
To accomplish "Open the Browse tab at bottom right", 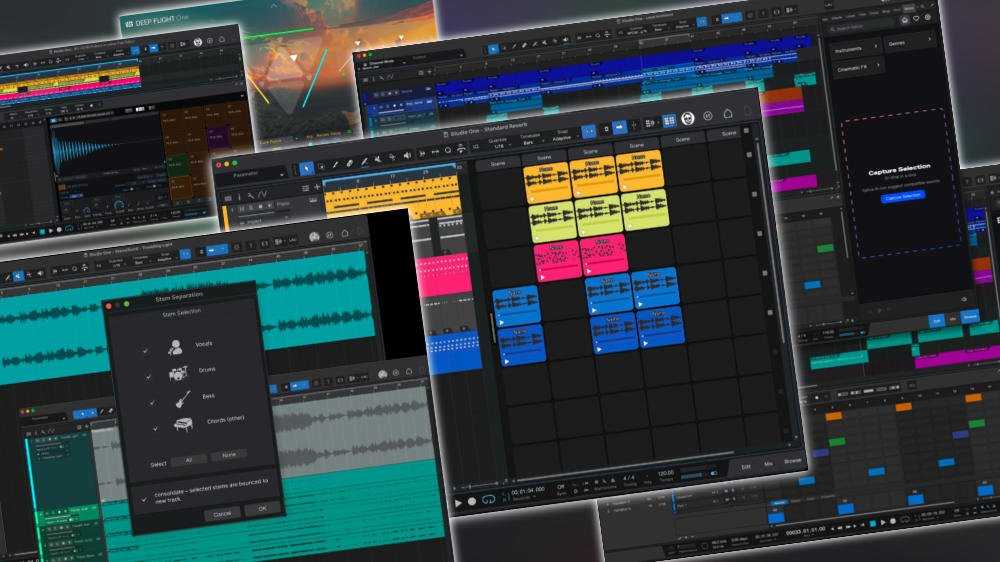I will (793, 461).
